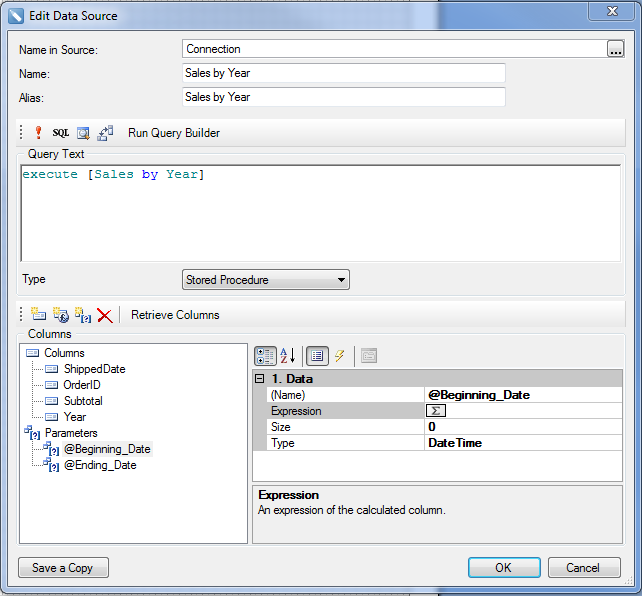Click the Cancel button

tap(584, 567)
